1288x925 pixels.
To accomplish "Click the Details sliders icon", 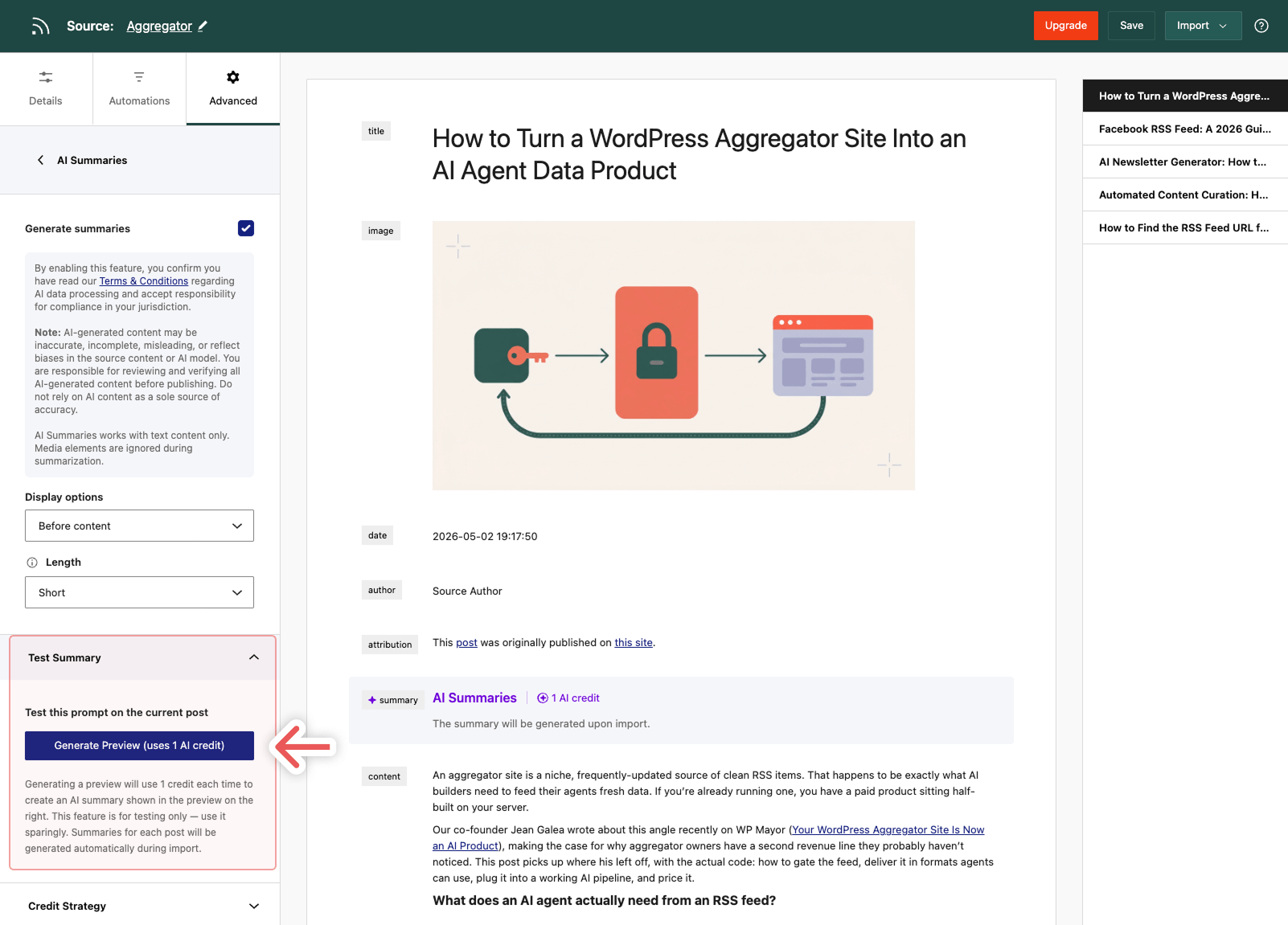I will 46,77.
